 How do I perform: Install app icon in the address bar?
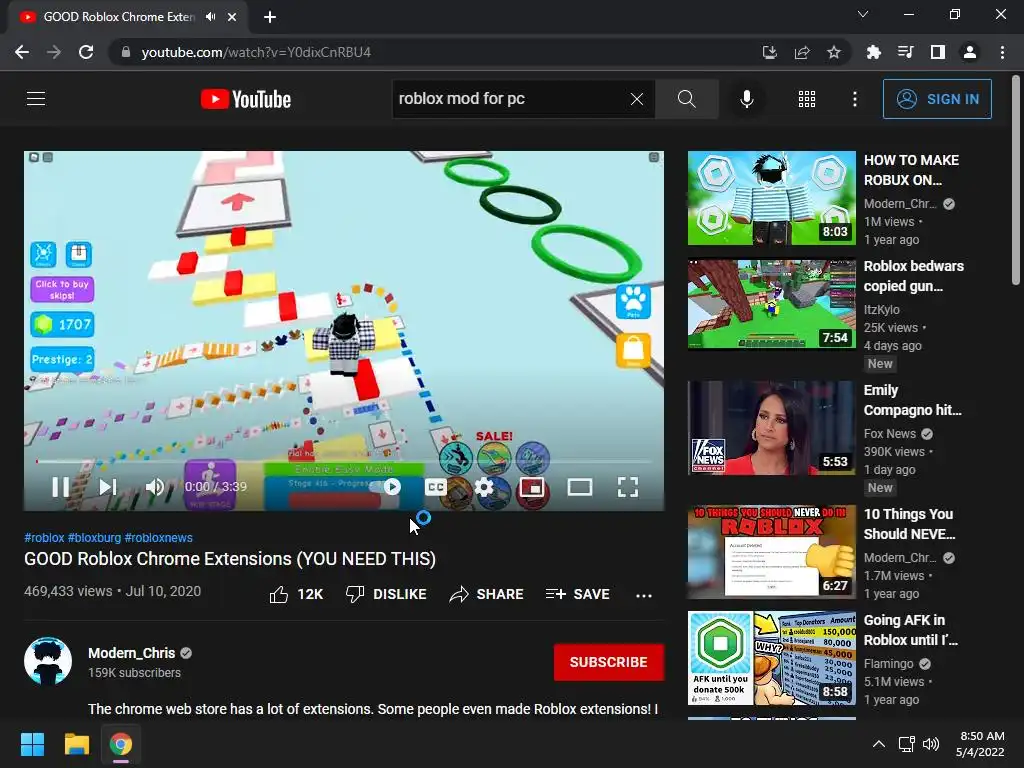(x=770, y=52)
